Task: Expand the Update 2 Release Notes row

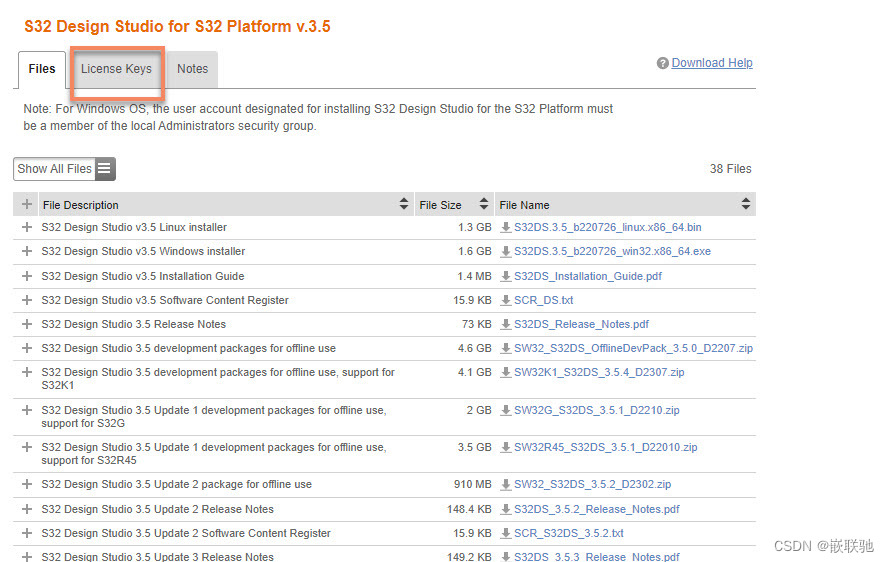Action: [27, 509]
